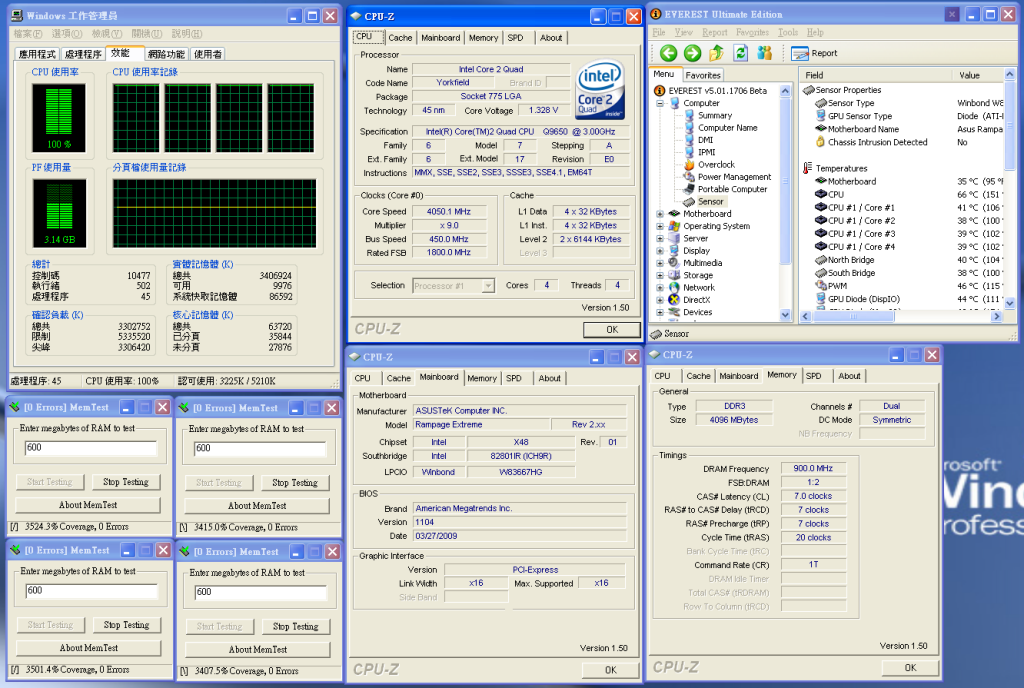Click the RAM megabytes field in 3407.5% MemTest
Image resolution: width=1024 pixels, height=688 pixels.
(261, 592)
